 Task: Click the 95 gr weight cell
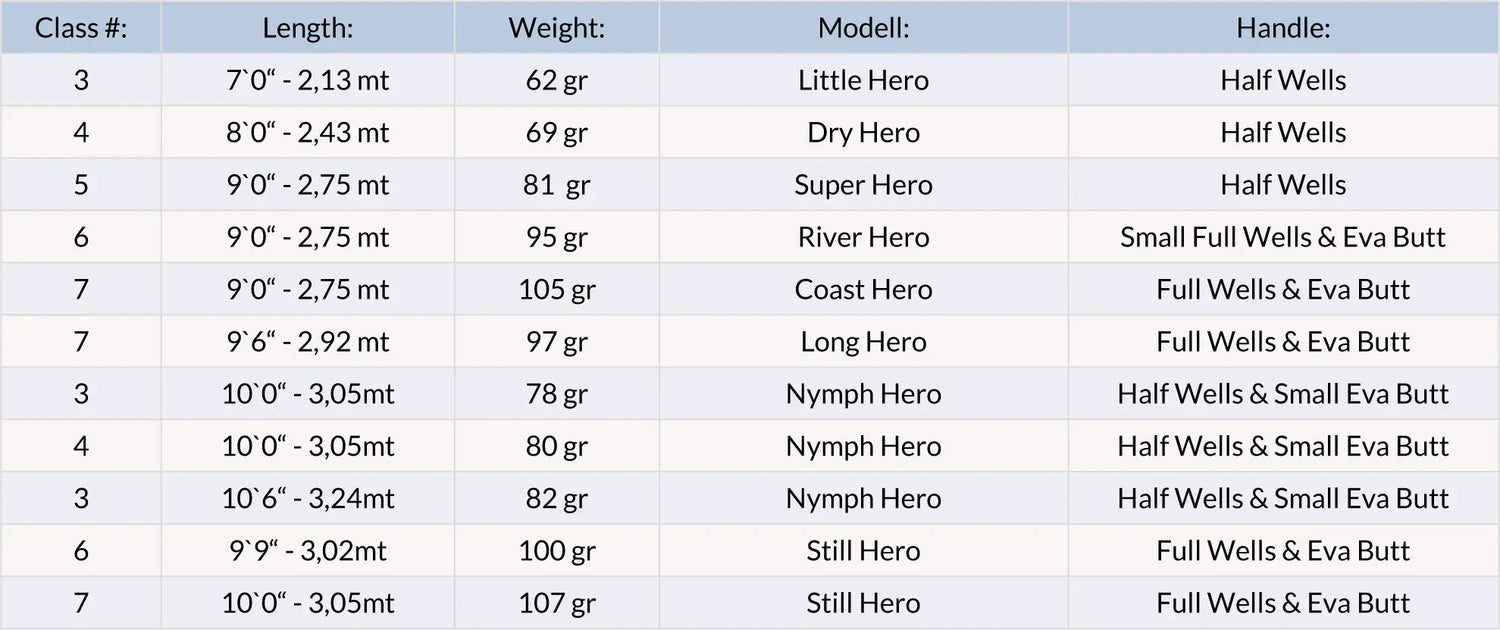(x=557, y=237)
